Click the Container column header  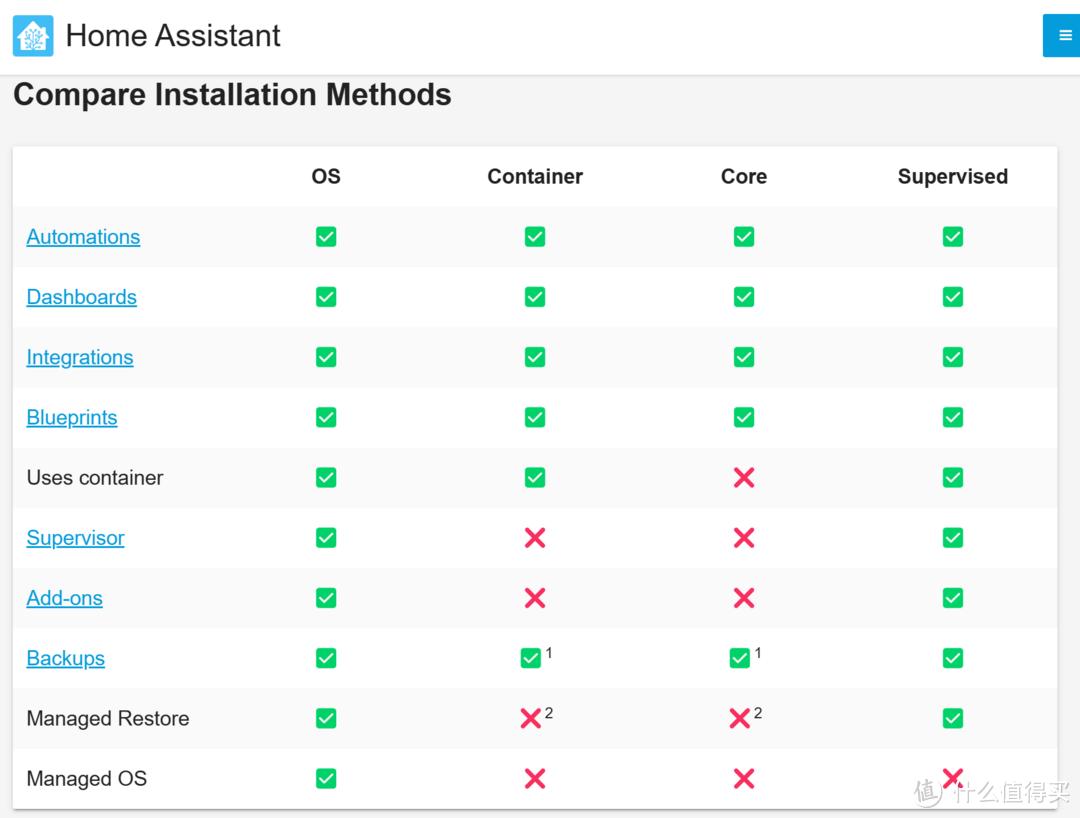click(x=535, y=177)
